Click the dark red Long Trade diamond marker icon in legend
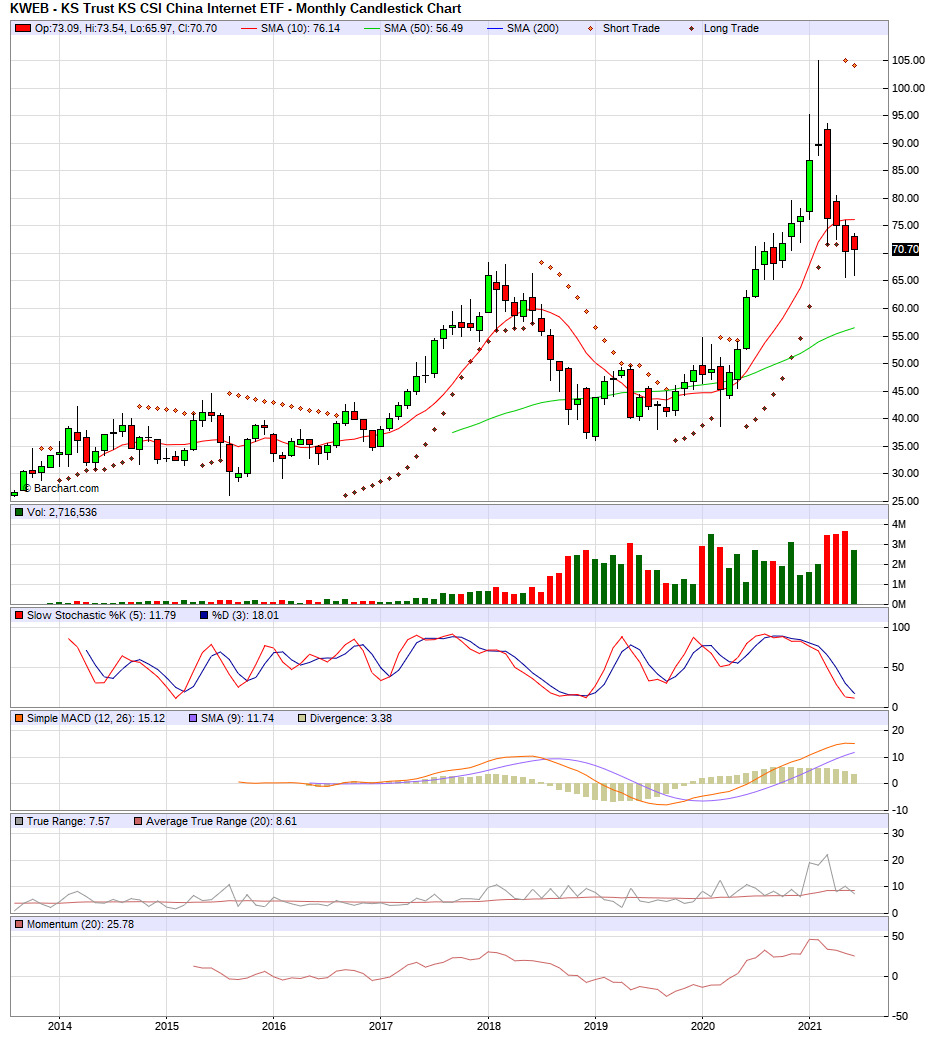Viewport: 930px width, 1057px height. (x=691, y=28)
